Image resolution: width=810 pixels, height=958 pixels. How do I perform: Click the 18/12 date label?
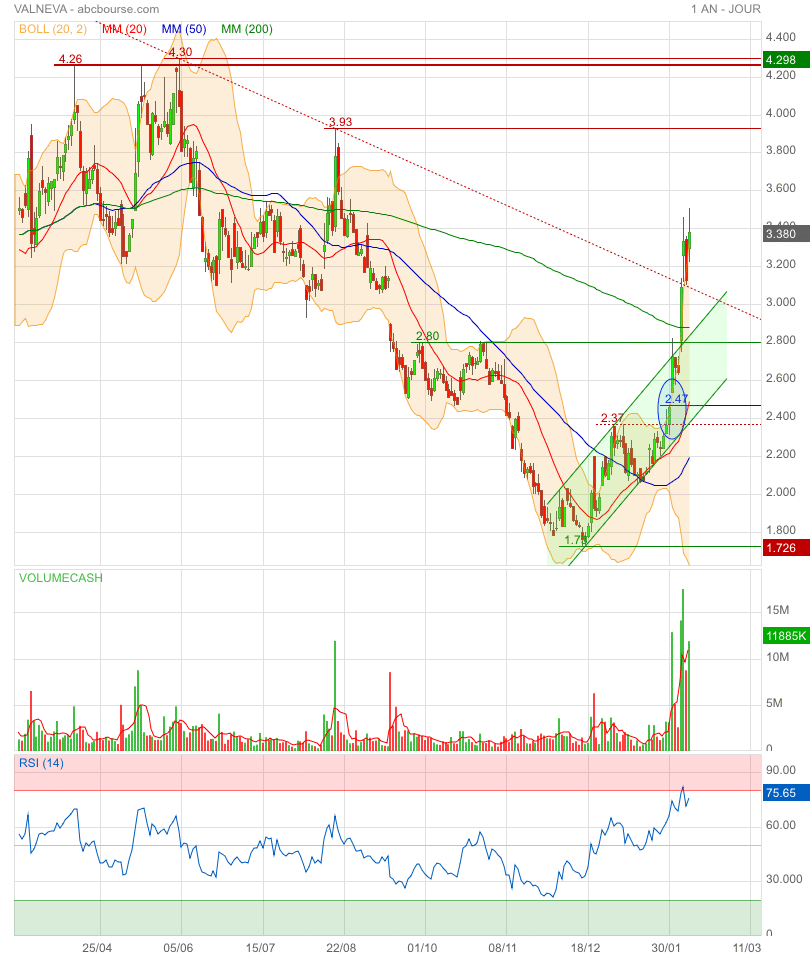click(585, 948)
